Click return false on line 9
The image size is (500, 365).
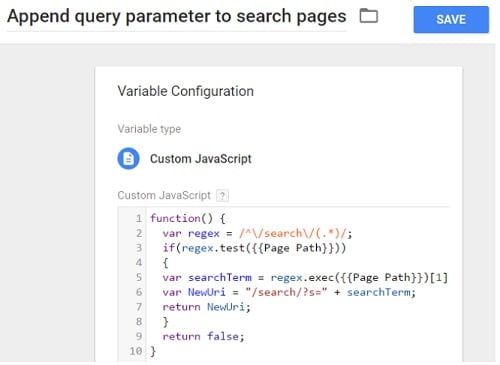203,336
